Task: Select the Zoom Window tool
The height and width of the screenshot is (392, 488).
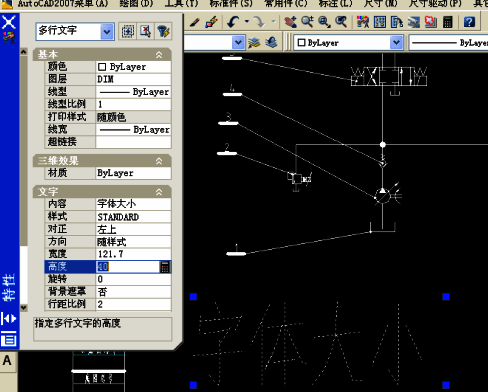Action: [324, 22]
